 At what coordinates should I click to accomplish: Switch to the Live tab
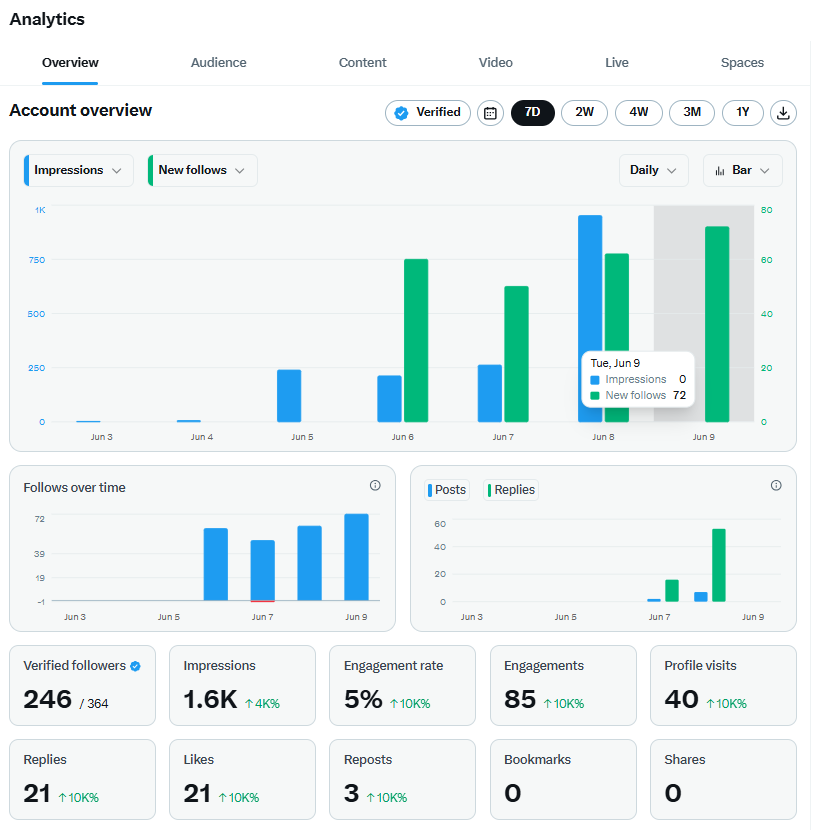click(x=617, y=63)
